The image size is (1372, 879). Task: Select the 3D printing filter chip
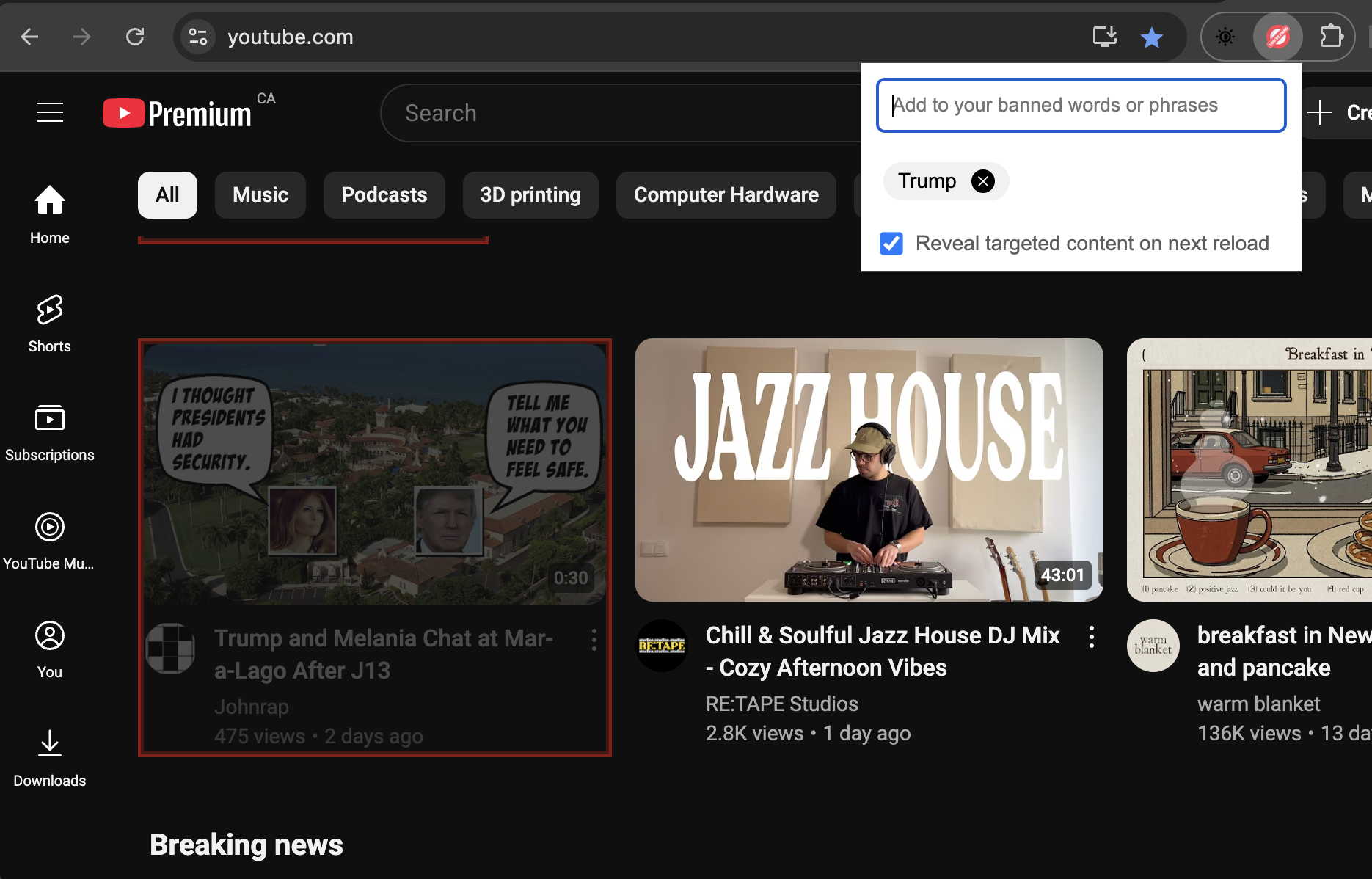click(x=530, y=195)
